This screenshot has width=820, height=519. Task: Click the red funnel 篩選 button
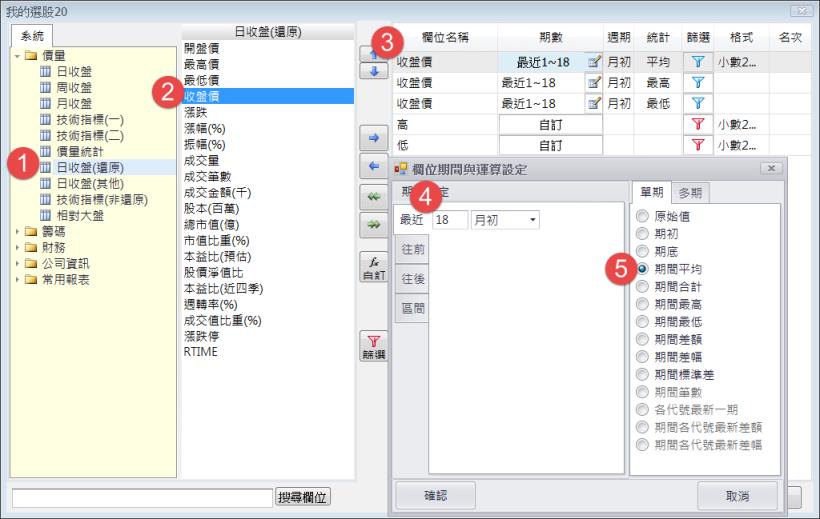374,346
